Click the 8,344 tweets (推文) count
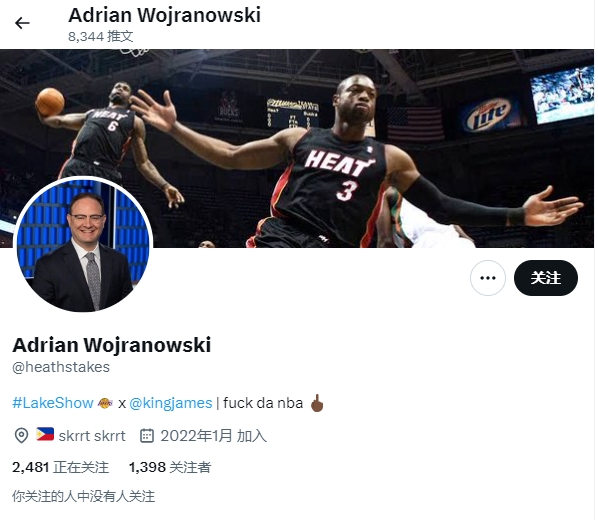 (101, 37)
